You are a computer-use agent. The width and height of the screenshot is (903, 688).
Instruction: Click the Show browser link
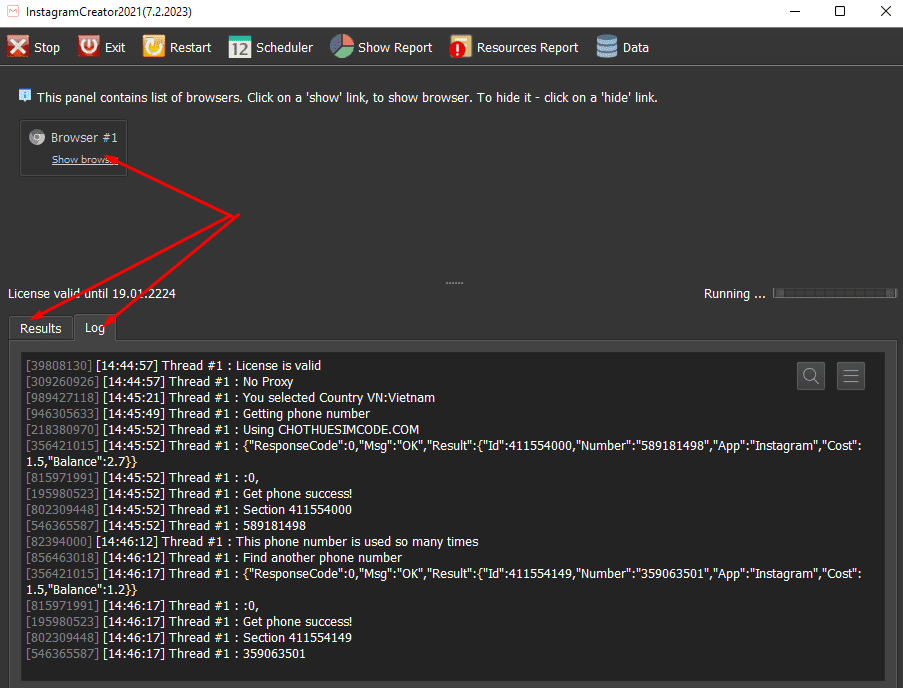pyautogui.click(x=85, y=159)
